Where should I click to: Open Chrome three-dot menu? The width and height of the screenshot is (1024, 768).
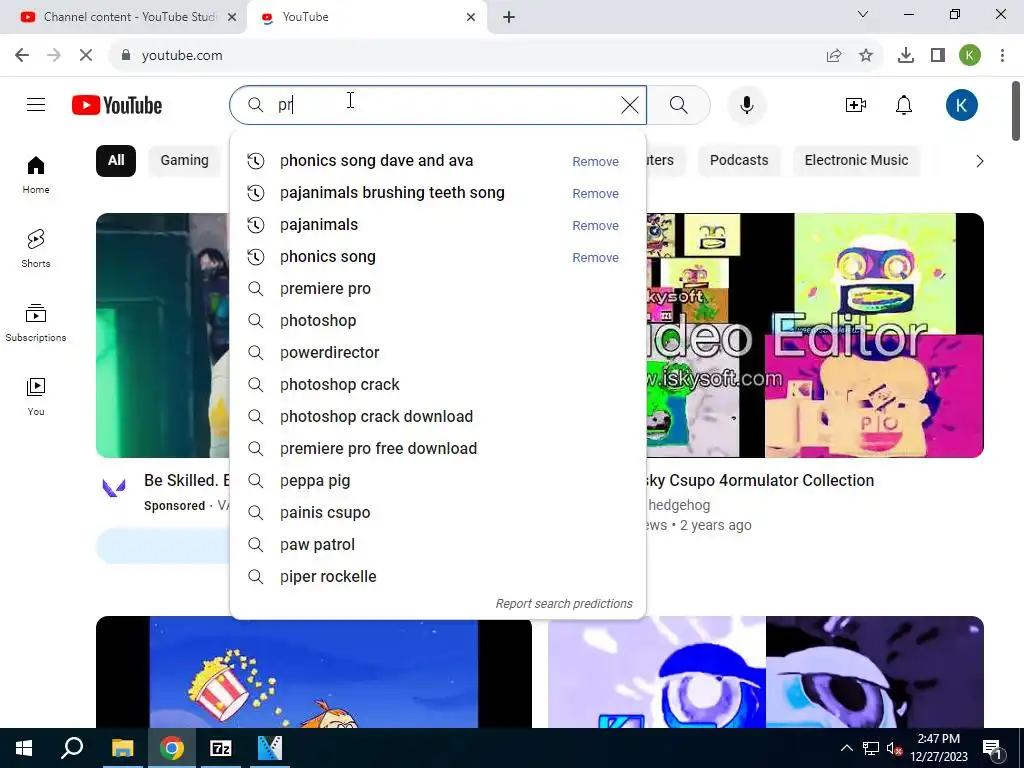1002,56
